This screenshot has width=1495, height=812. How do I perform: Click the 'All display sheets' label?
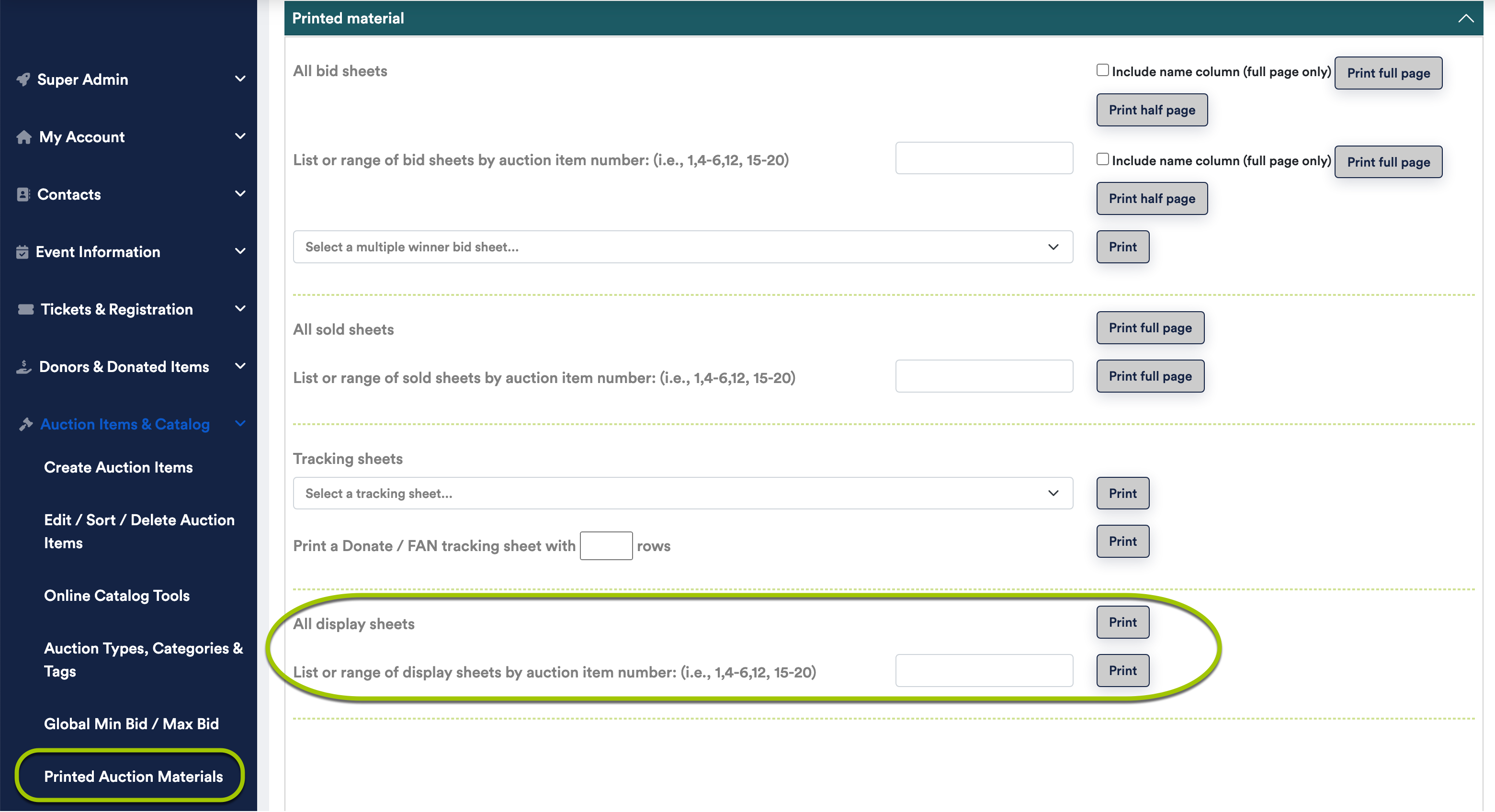click(354, 624)
